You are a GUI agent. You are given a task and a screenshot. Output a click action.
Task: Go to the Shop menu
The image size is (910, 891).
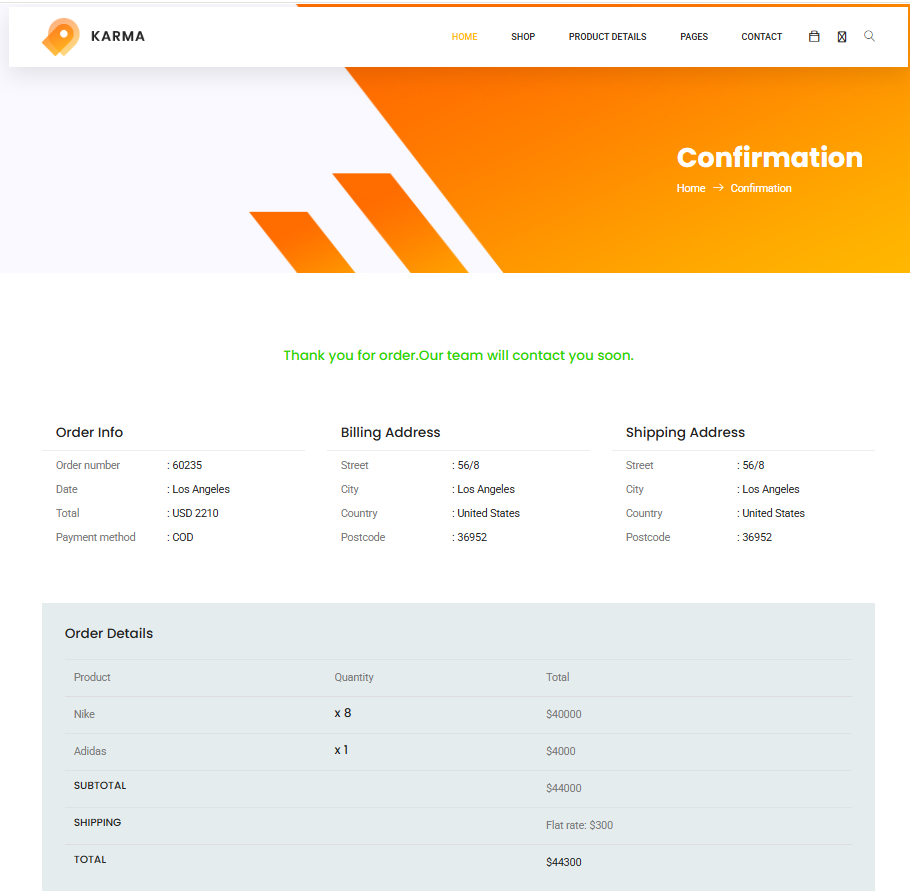523,37
